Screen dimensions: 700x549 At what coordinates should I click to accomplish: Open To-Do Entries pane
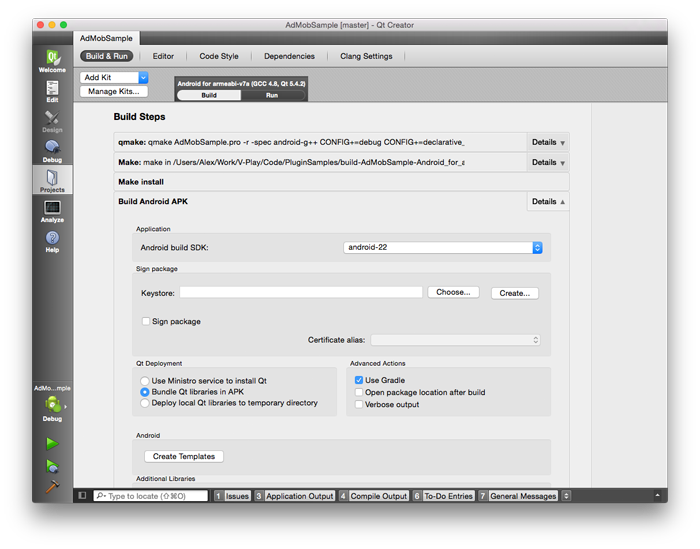click(x=443, y=496)
